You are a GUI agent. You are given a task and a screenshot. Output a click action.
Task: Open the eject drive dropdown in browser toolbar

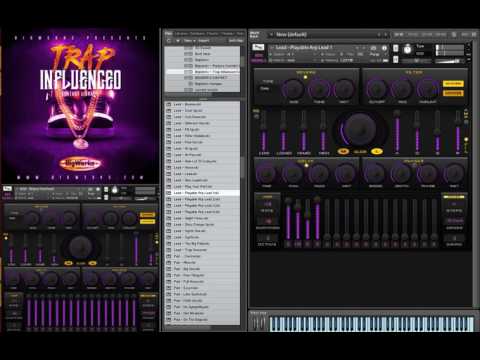pos(178,41)
